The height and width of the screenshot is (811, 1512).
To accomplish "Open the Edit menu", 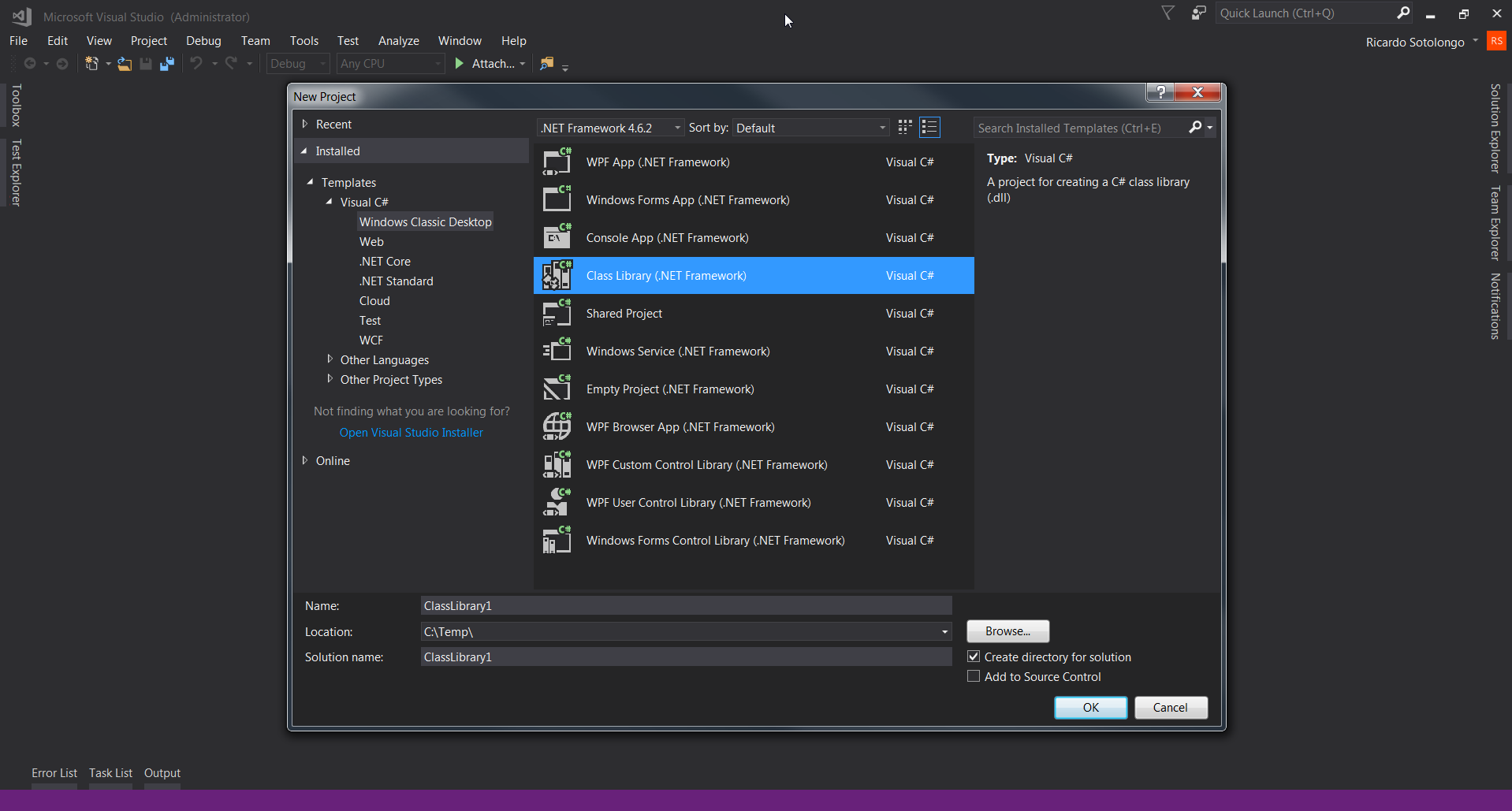I will click(58, 41).
